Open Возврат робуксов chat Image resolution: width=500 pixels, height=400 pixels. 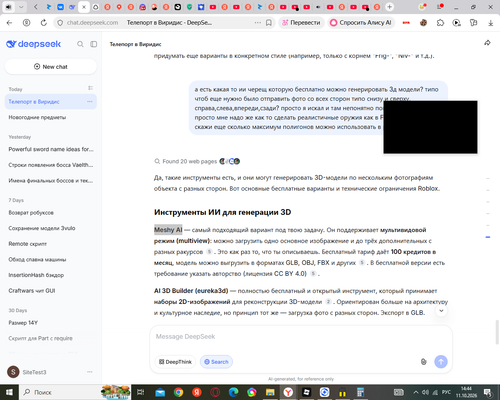51,213
